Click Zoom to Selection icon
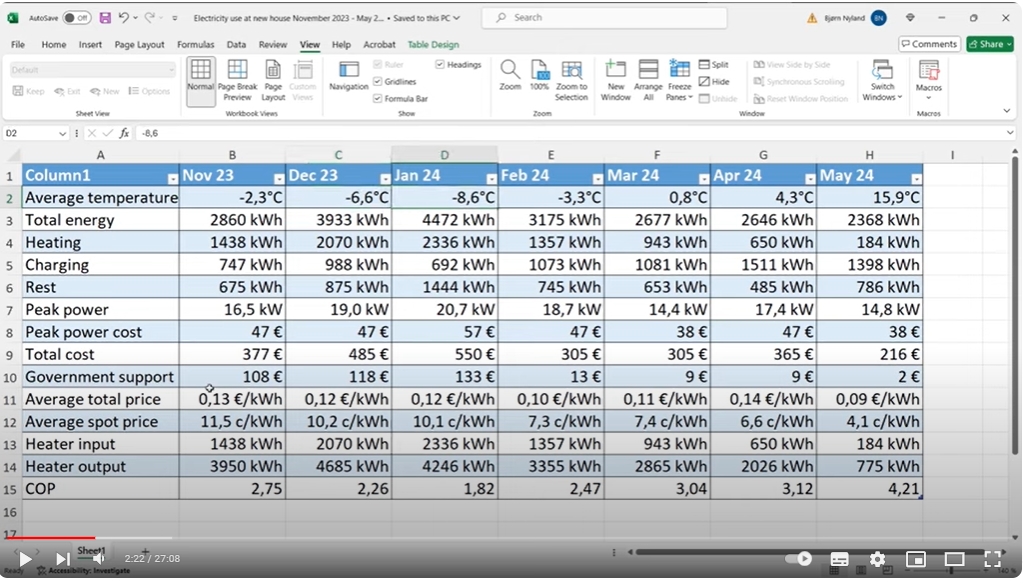This screenshot has height=583, width=1023. click(x=571, y=80)
